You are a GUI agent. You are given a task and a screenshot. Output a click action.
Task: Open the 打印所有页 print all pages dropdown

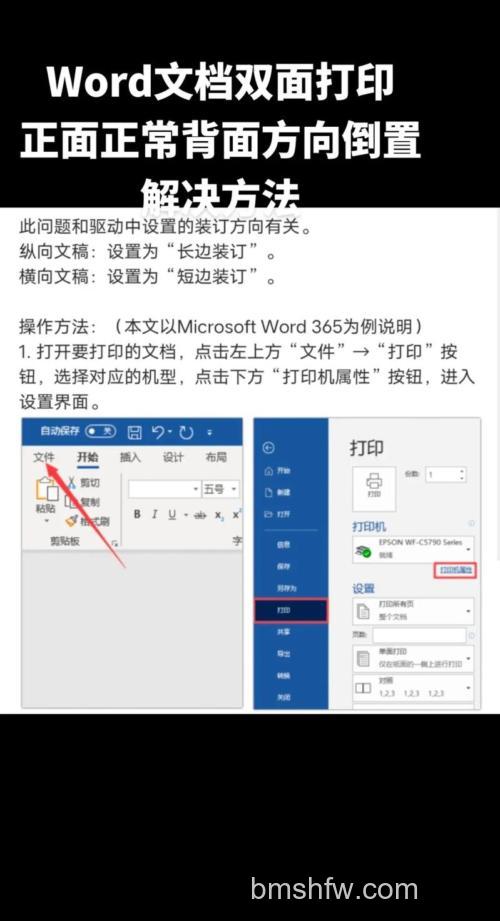(x=412, y=611)
